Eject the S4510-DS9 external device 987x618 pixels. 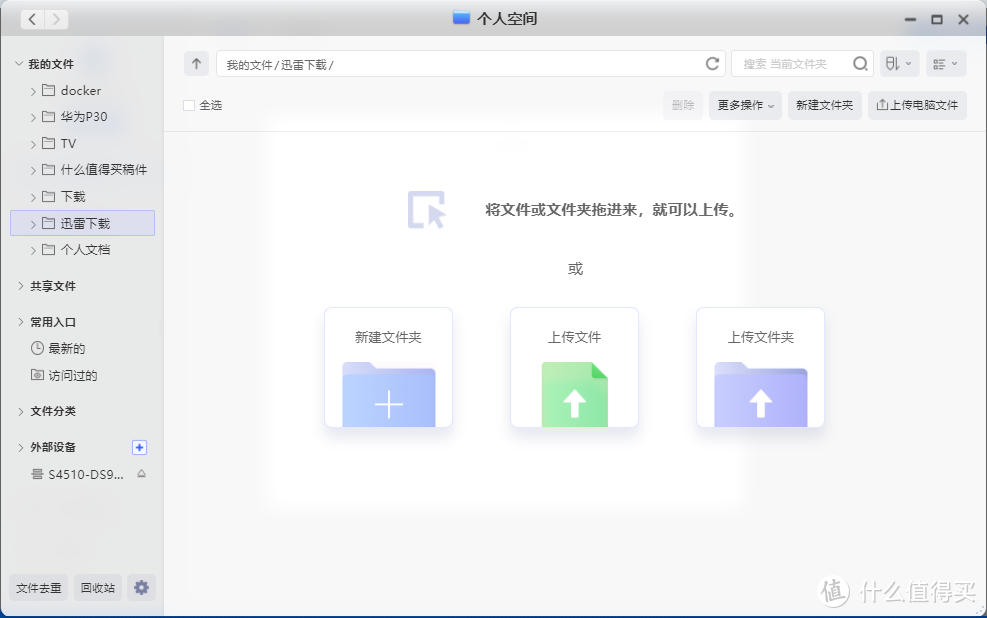click(x=141, y=474)
